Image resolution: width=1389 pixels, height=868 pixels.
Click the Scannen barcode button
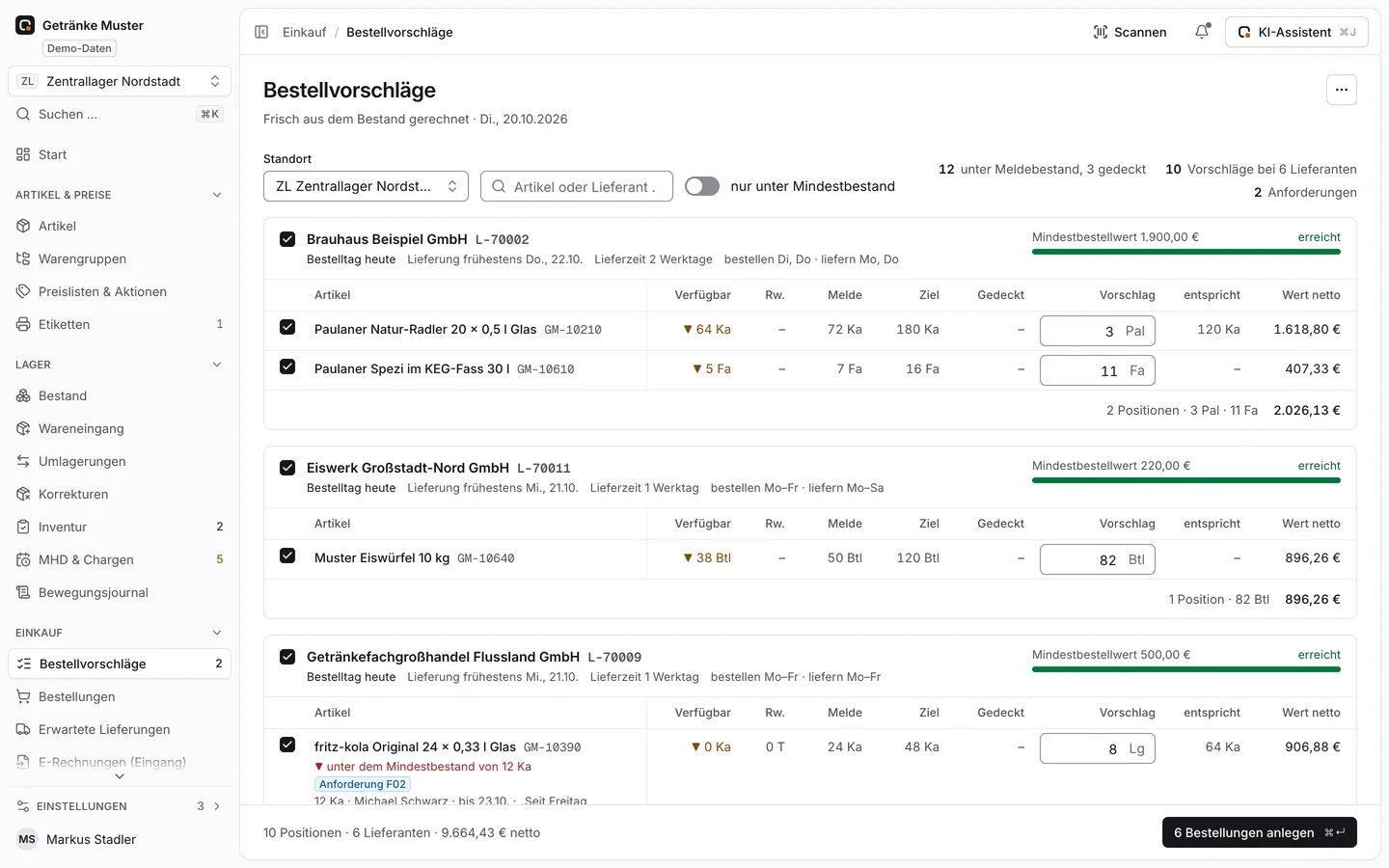click(1130, 32)
